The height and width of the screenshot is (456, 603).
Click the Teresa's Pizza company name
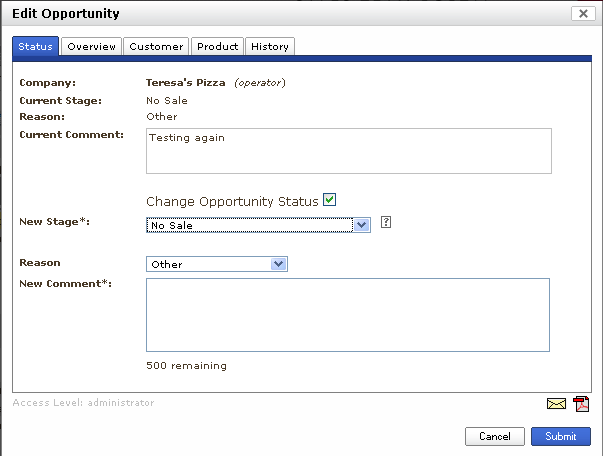(187, 82)
